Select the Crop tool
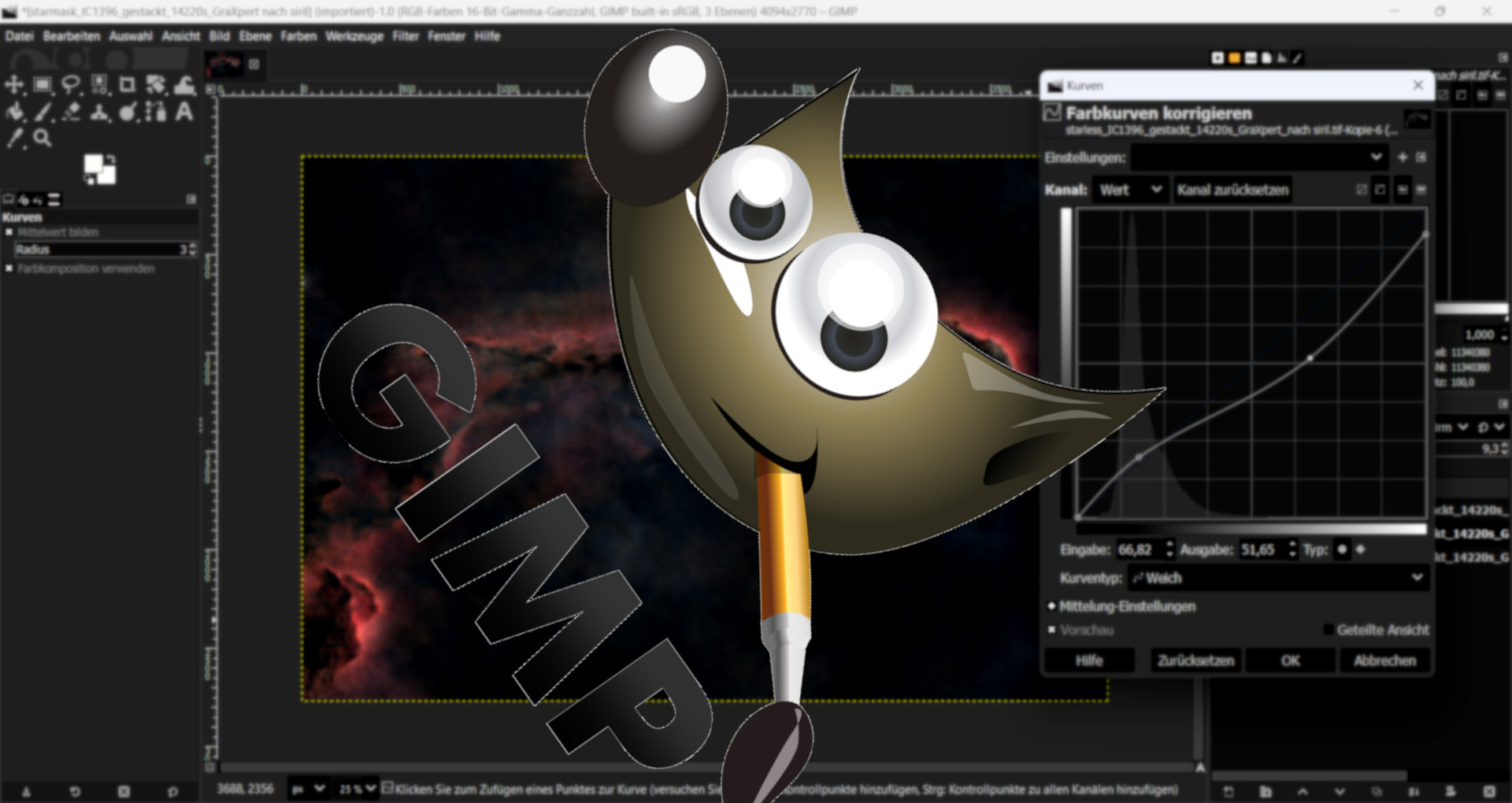The width and height of the screenshot is (1512, 803). tap(127, 85)
